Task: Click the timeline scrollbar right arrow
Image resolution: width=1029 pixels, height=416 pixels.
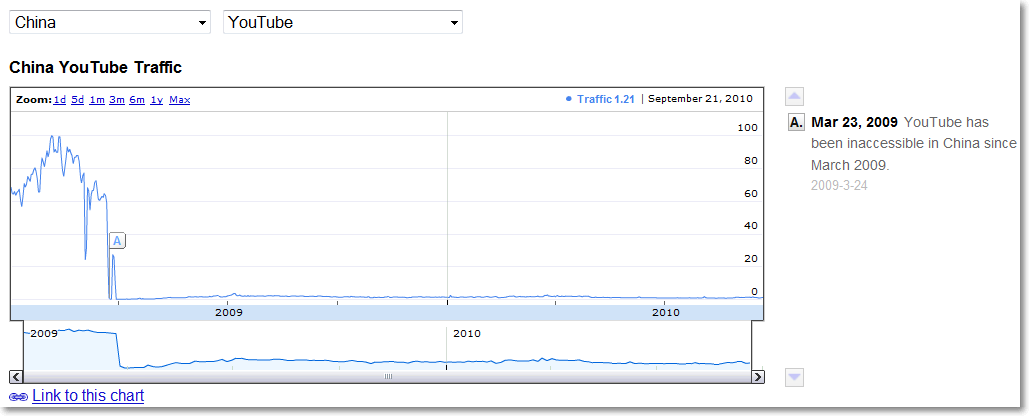Action: (x=758, y=377)
